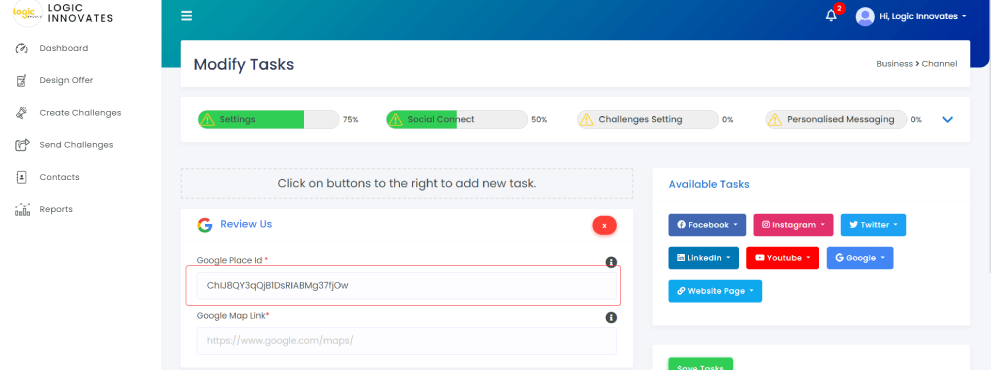Click the Save Tasks button

pyautogui.click(x=700, y=364)
